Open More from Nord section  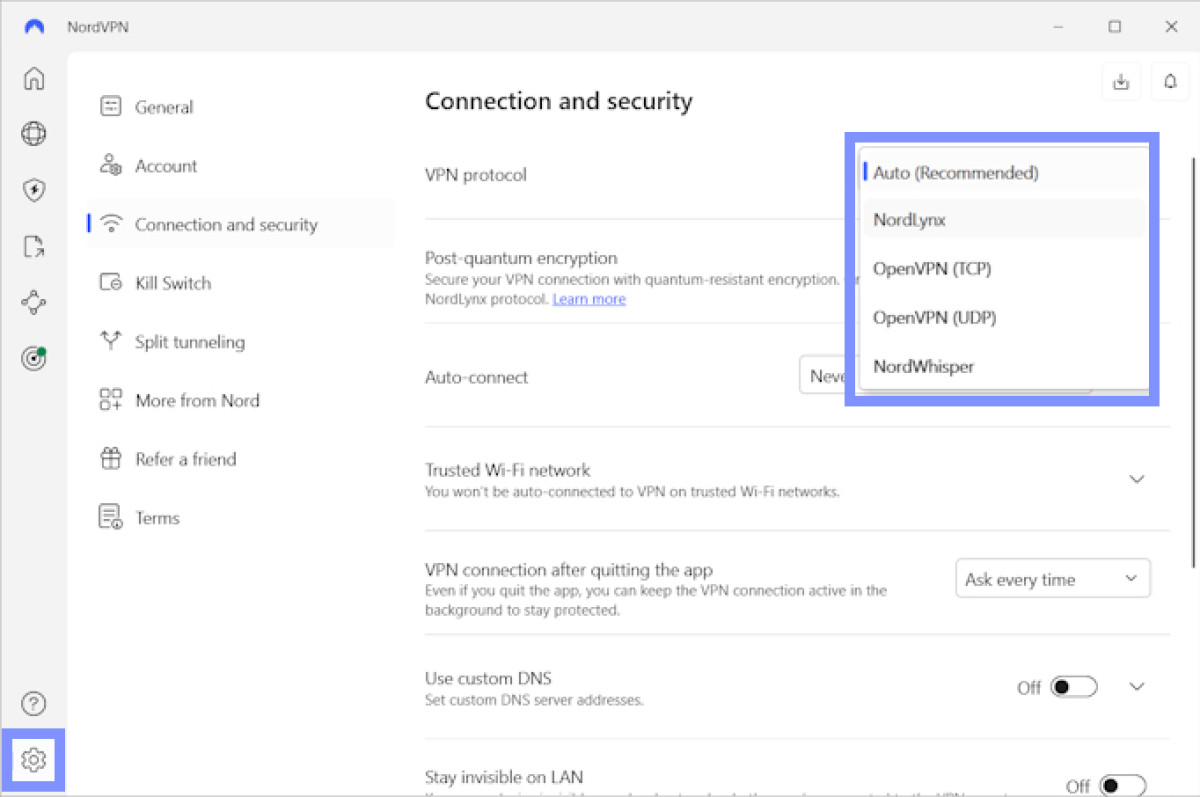click(240, 401)
